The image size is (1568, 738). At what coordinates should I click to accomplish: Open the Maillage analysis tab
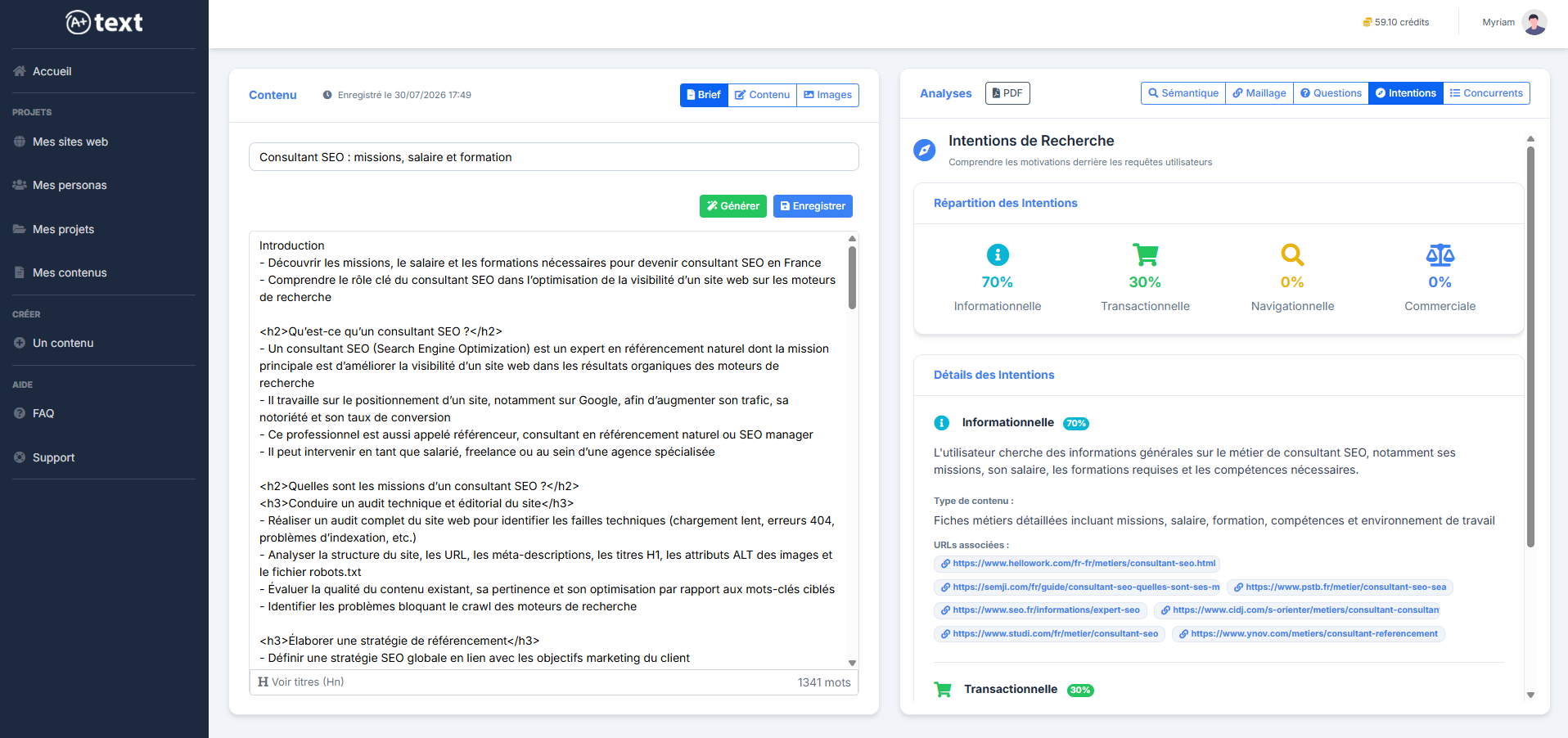tap(1259, 93)
